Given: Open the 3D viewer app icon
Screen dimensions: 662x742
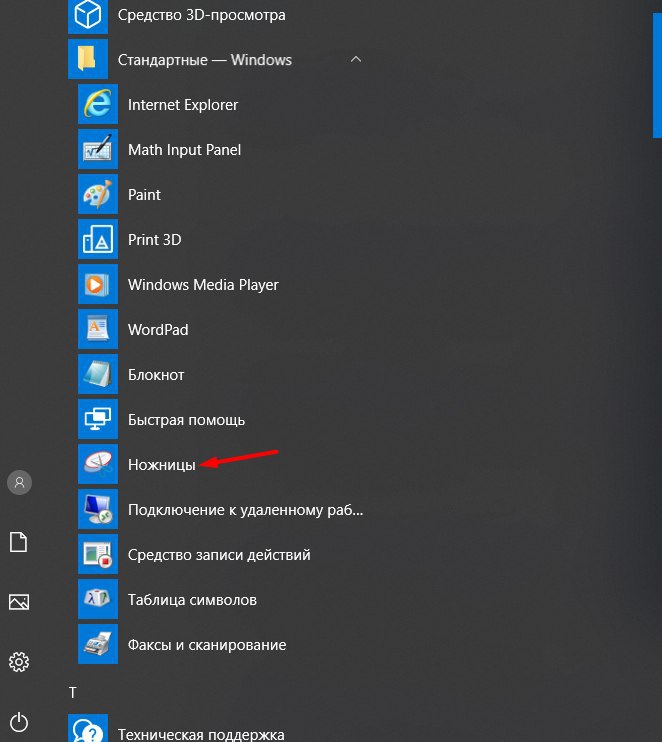Looking at the screenshot, I should click(88, 15).
